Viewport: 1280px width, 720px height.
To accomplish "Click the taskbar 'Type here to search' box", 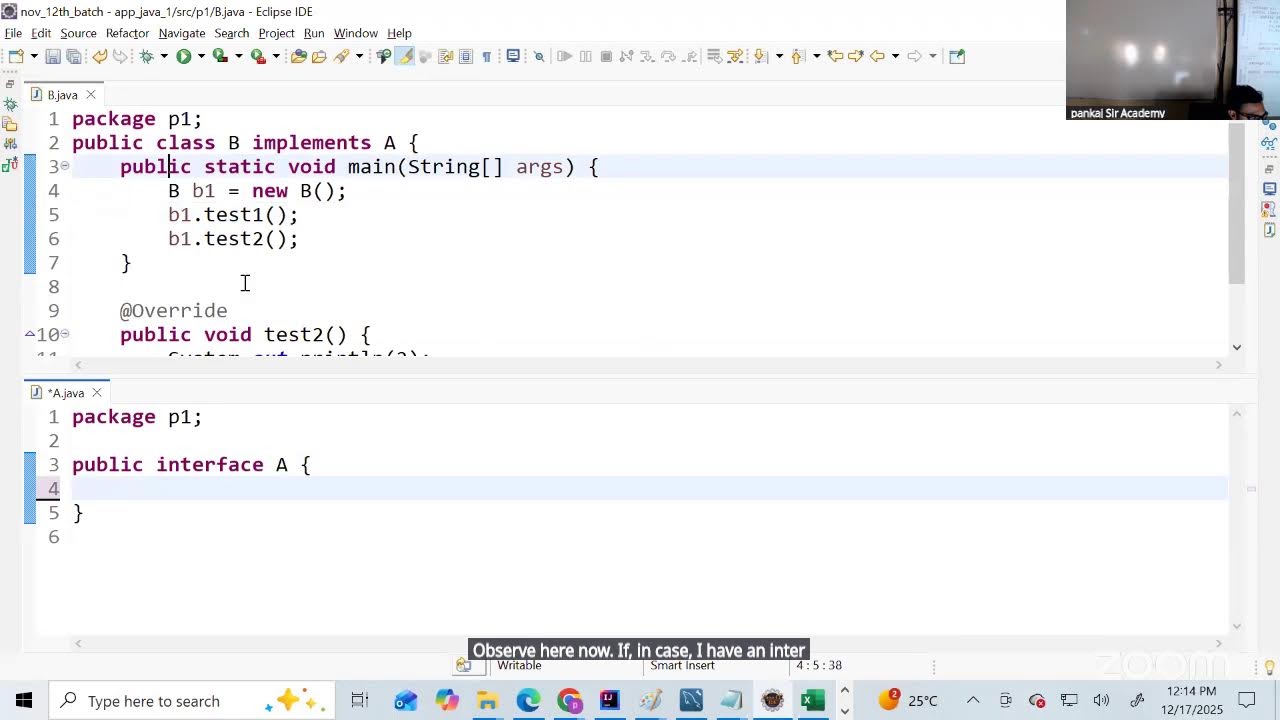I will pyautogui.click(x=192, y=700).
